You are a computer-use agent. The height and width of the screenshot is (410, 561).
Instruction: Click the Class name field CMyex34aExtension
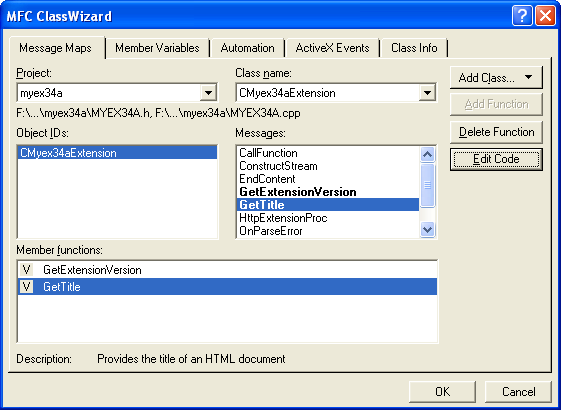(x=336, y=93)
